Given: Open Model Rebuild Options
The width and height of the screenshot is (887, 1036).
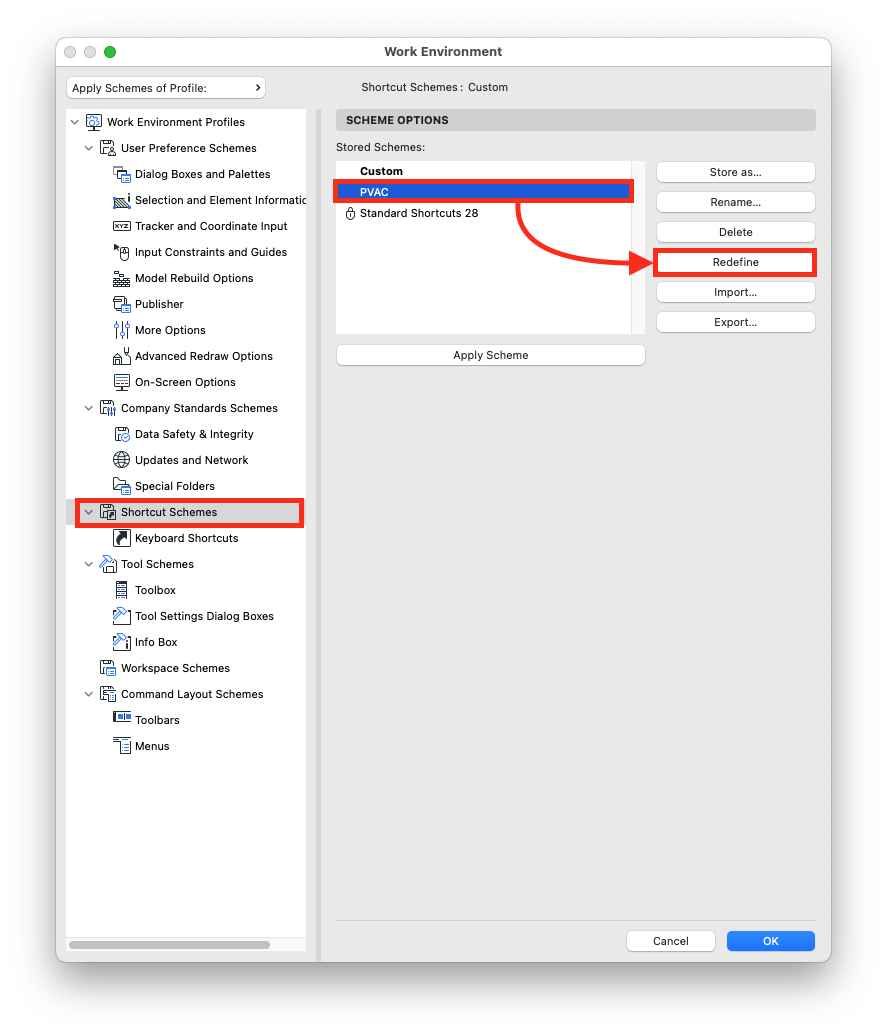Looking at the screenshot, I should 121,278.
